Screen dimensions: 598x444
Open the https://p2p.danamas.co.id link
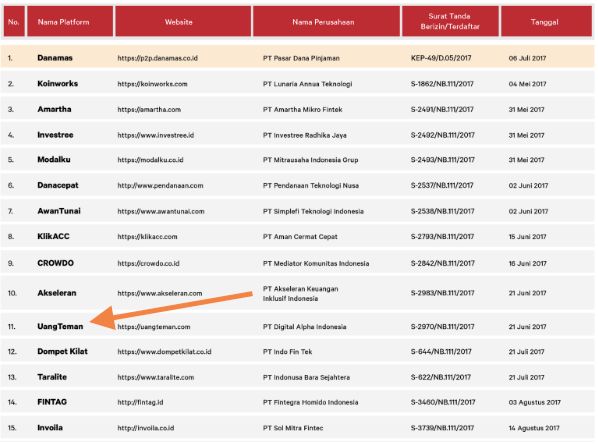tap(158, 58)
